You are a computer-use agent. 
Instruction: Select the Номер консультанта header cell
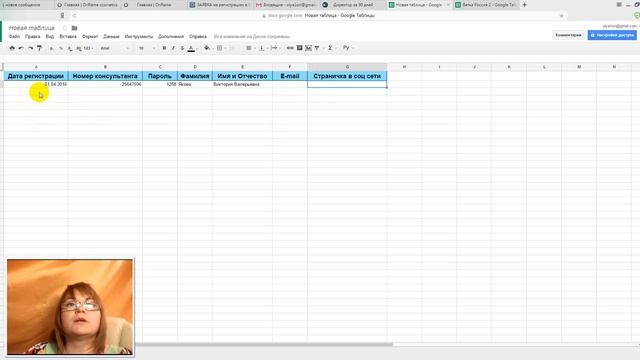point(105,76)
